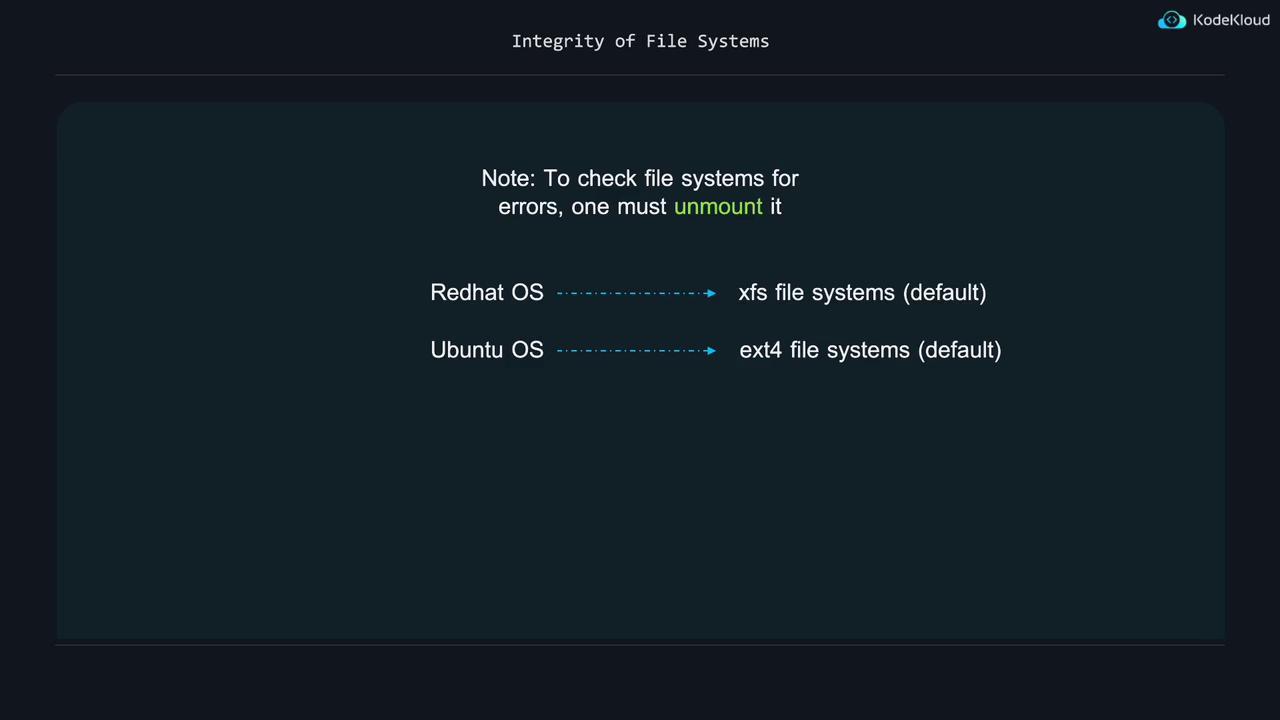Viewport: 1280px width, 720px height.
Task: Click the word xfs
Action: coord(752,293)
